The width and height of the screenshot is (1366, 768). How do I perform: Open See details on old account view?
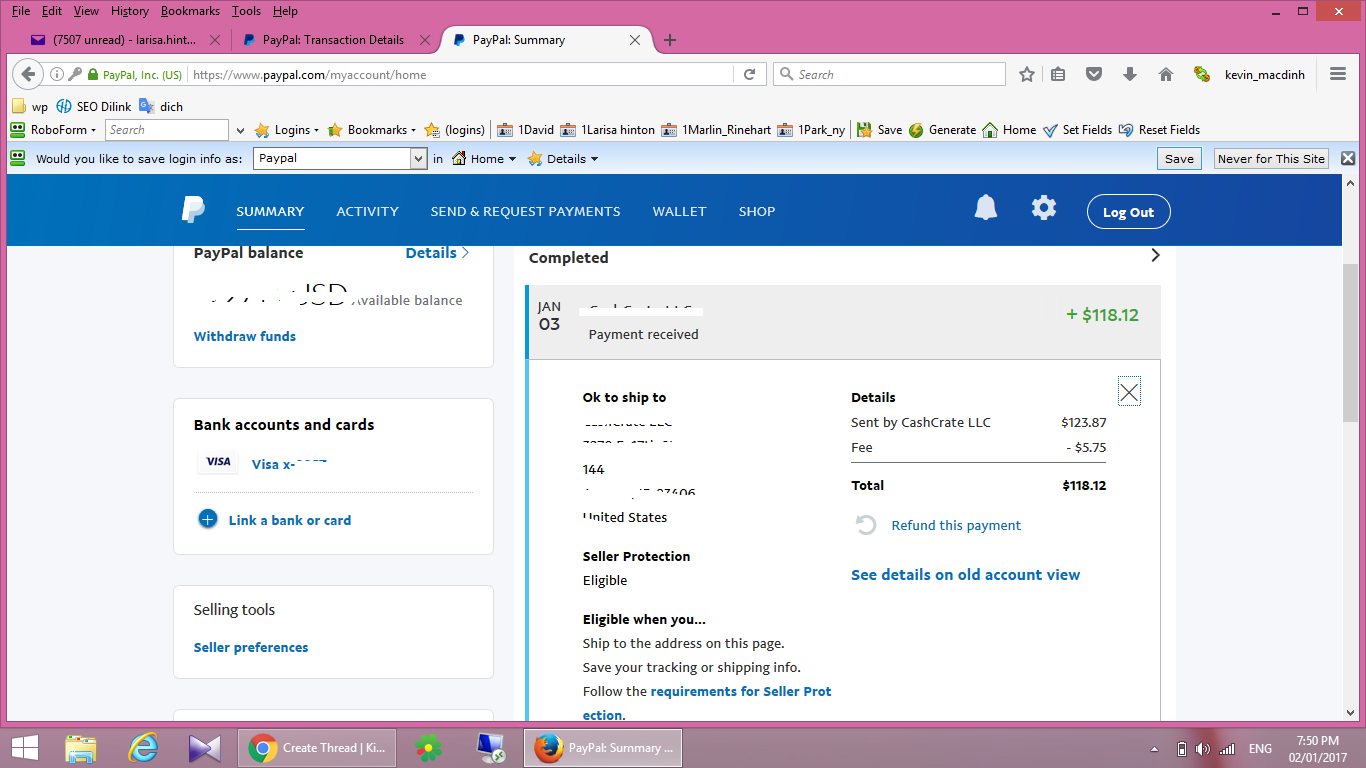[x=965, y=574]
